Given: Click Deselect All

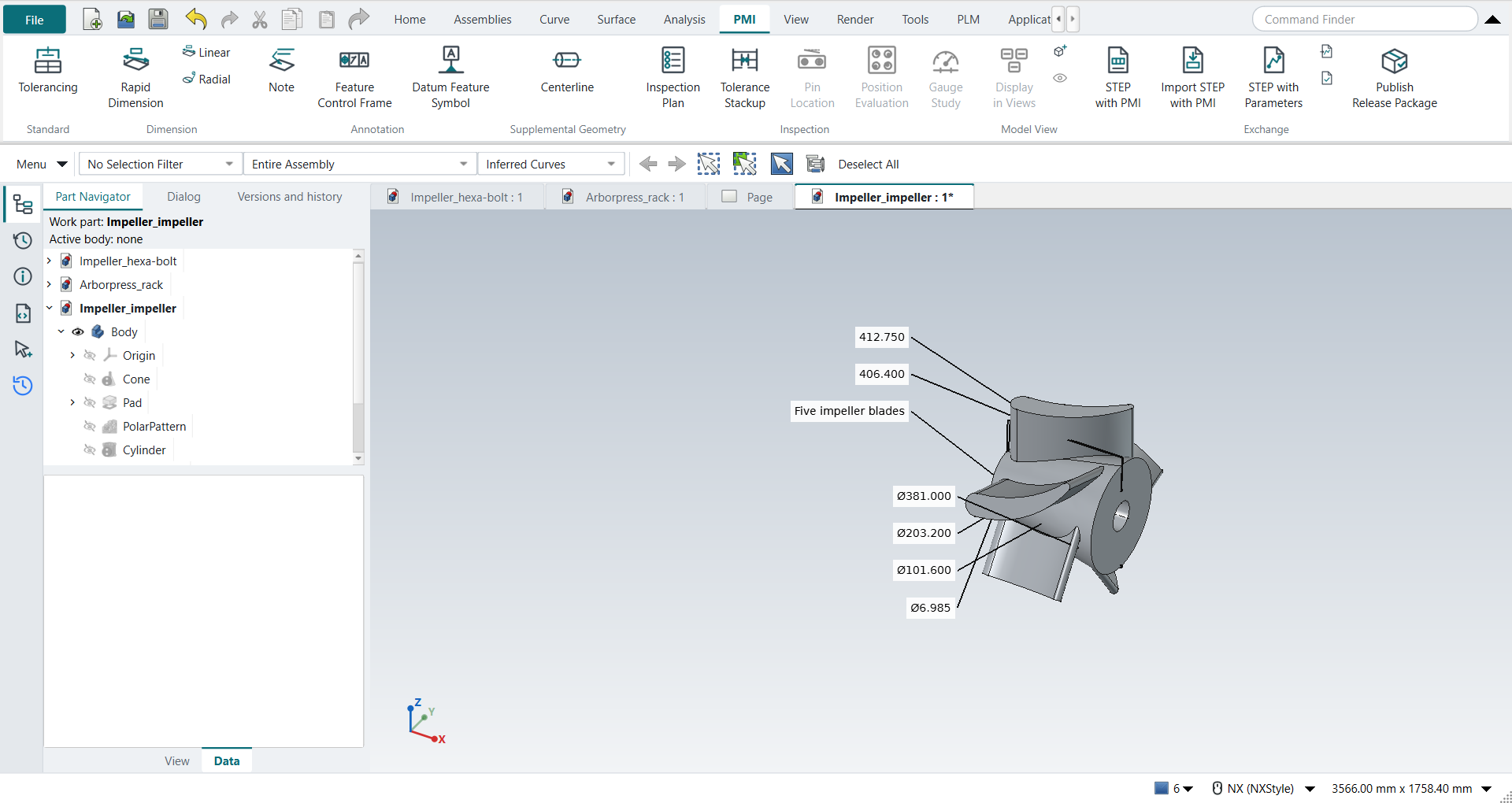Looking at the screenshot, I should [x=868, y=164].
